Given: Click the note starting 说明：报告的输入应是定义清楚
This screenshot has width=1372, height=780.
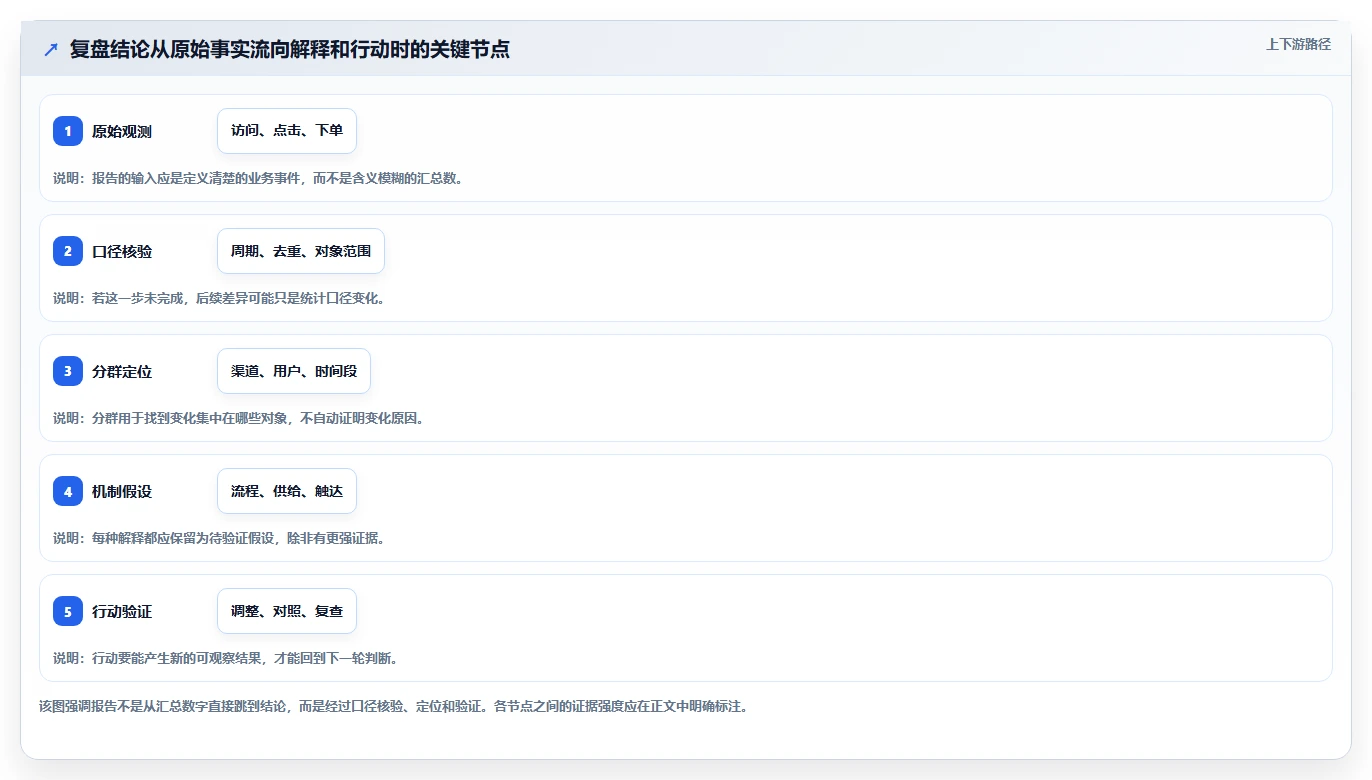Looking at the screenshot, I should pyautogui.click(x=258, y=178).
